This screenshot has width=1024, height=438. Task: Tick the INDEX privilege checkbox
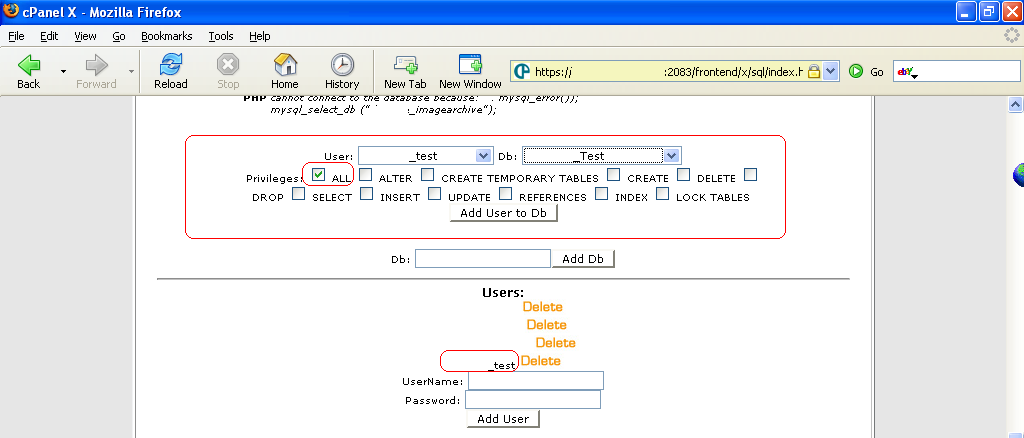tap(601, 193)
